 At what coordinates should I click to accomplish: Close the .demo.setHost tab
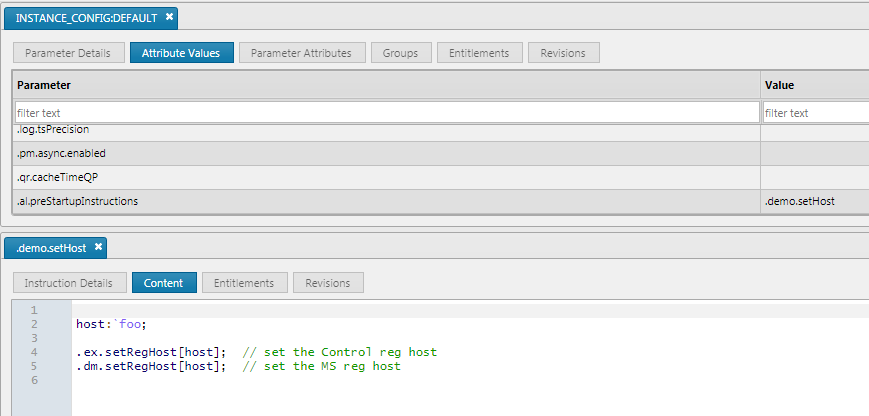(x=98, y=247)
